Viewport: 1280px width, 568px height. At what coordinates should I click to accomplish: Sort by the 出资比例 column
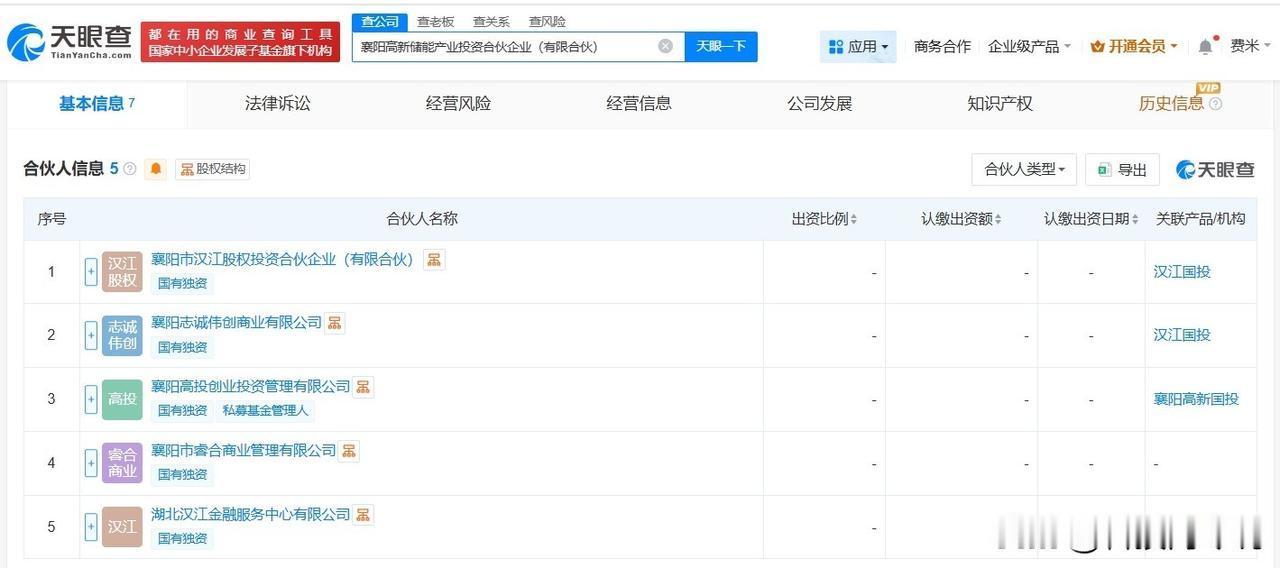tap(824, 219)
